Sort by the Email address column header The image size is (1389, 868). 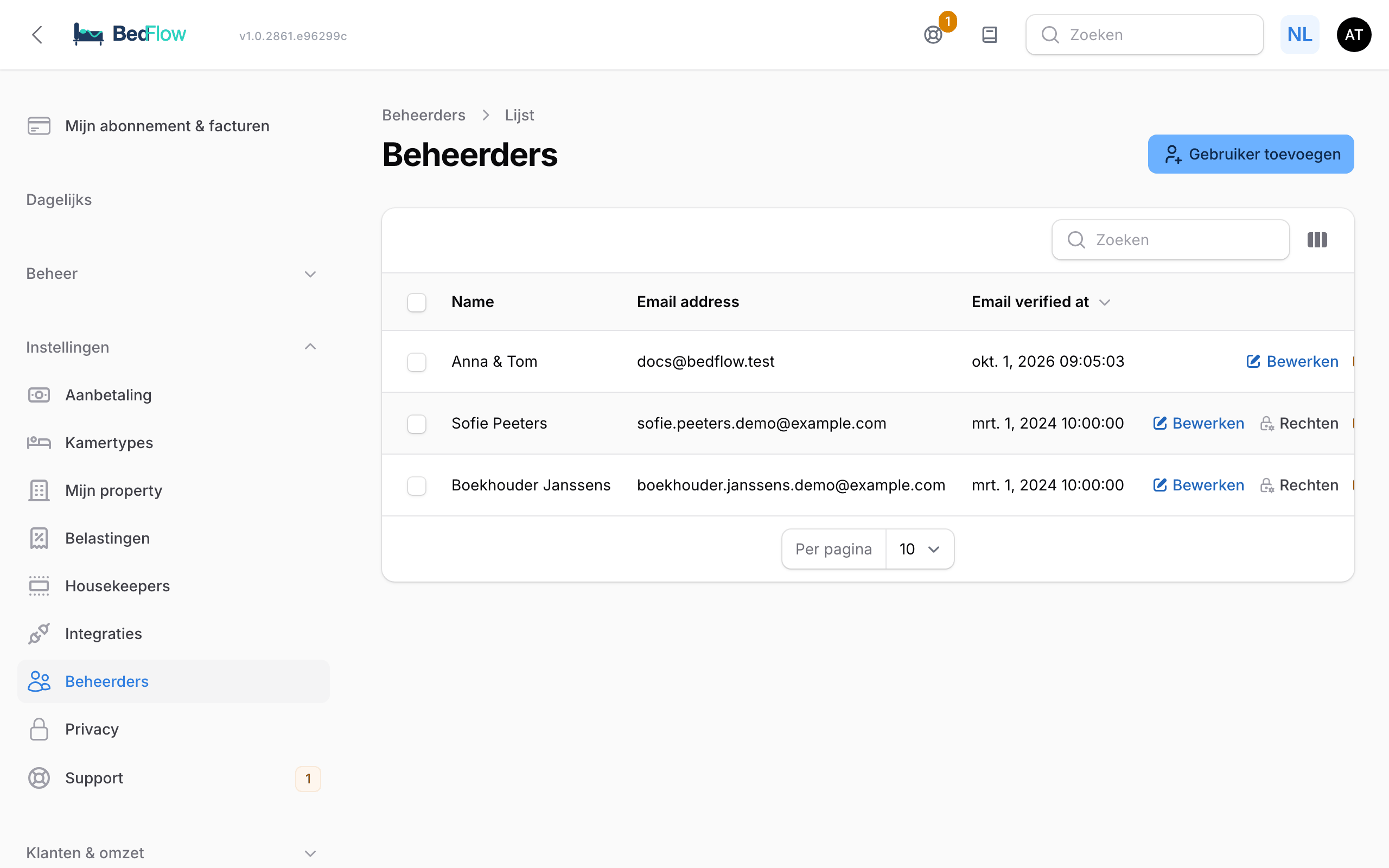click(x=687, y=302)
